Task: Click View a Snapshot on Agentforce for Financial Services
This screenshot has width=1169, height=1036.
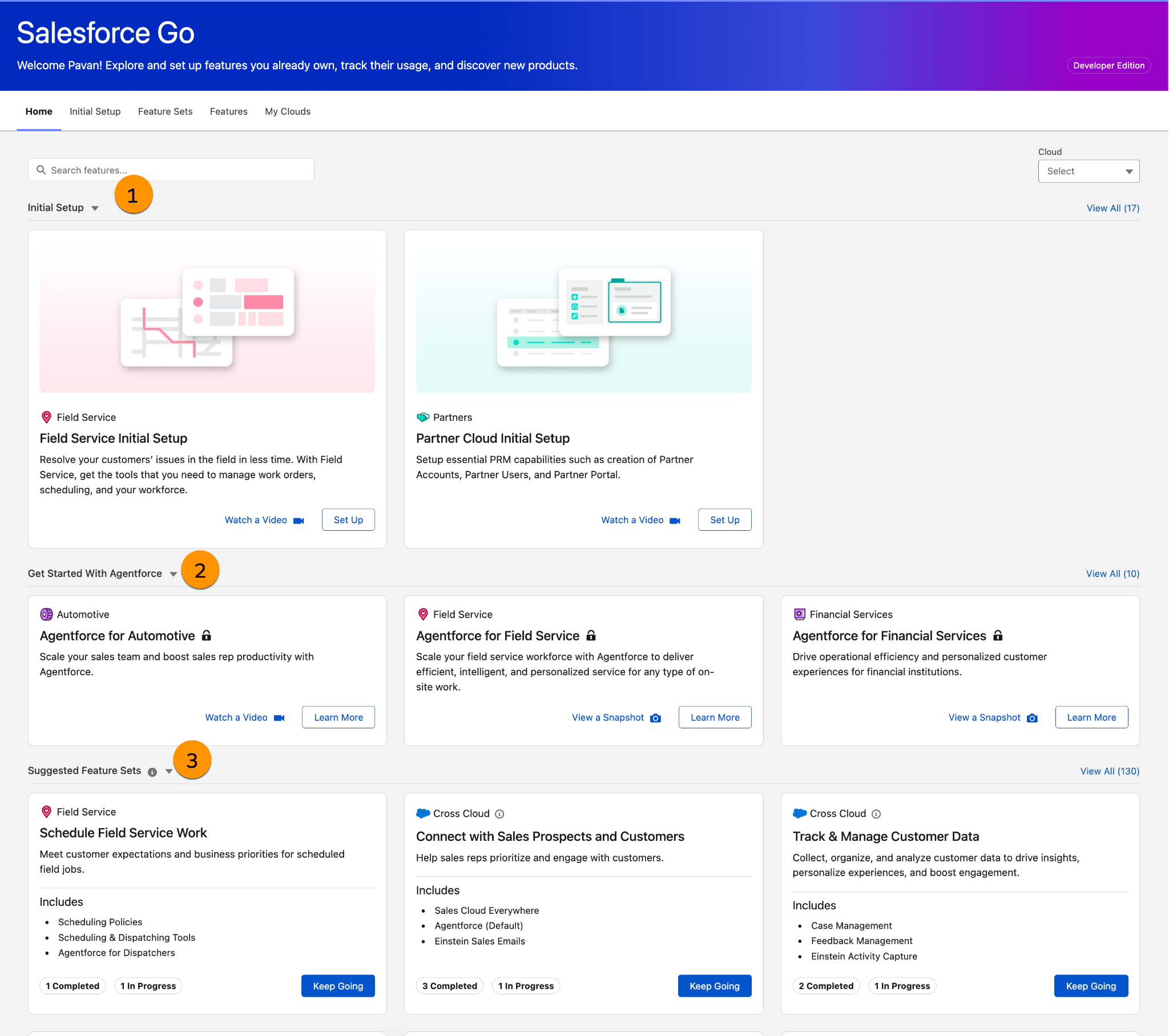Action: point(984,717)
